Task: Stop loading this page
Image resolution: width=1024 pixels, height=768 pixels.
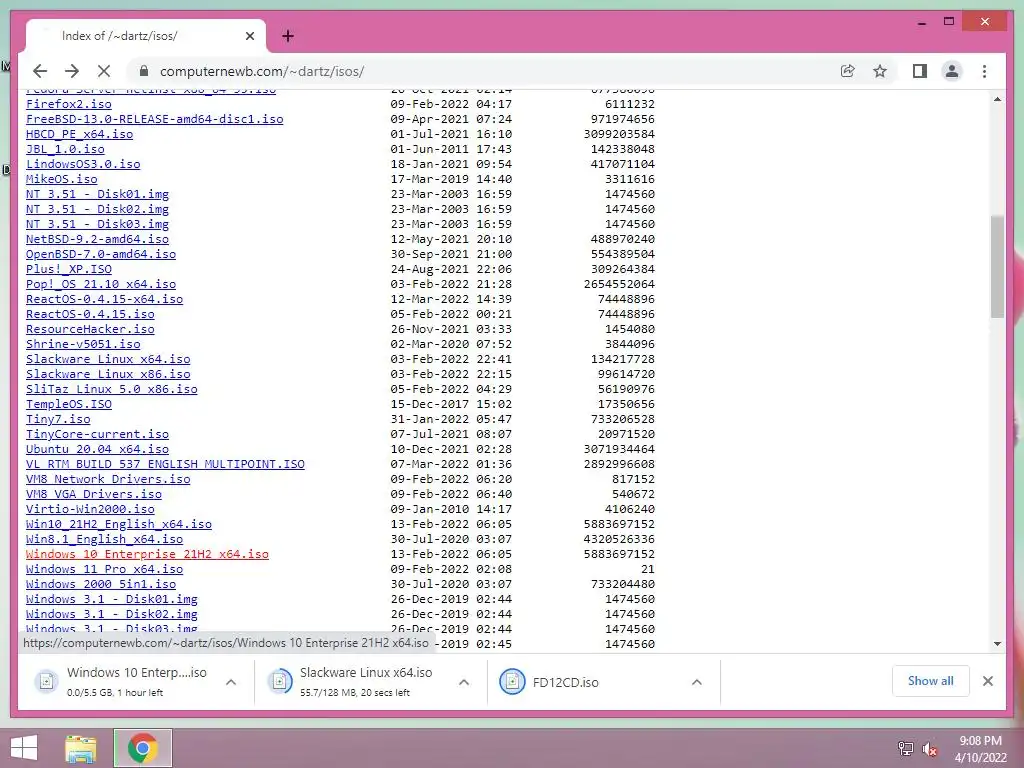Action: [x=104, y=71]
